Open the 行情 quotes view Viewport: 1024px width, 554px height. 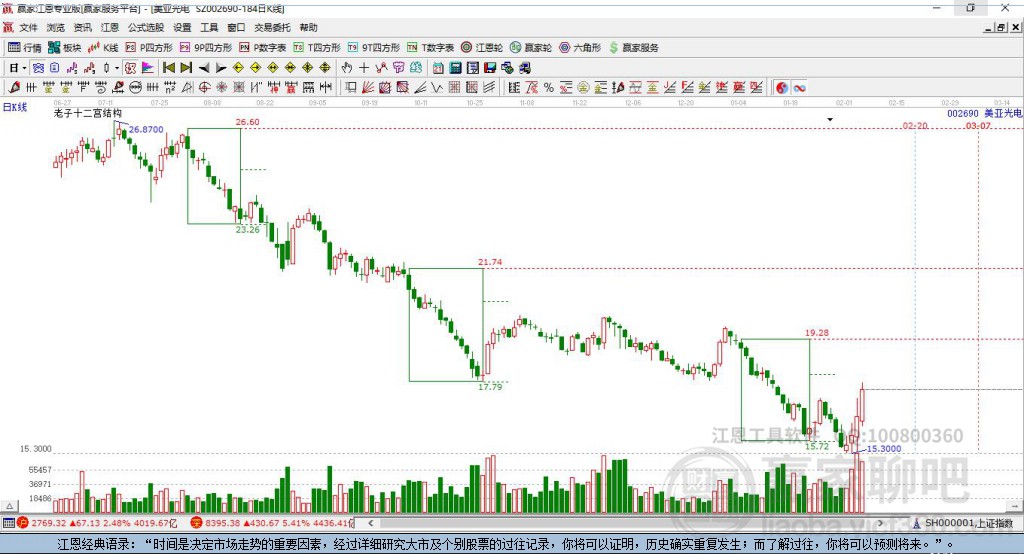(x=25, y=48)
